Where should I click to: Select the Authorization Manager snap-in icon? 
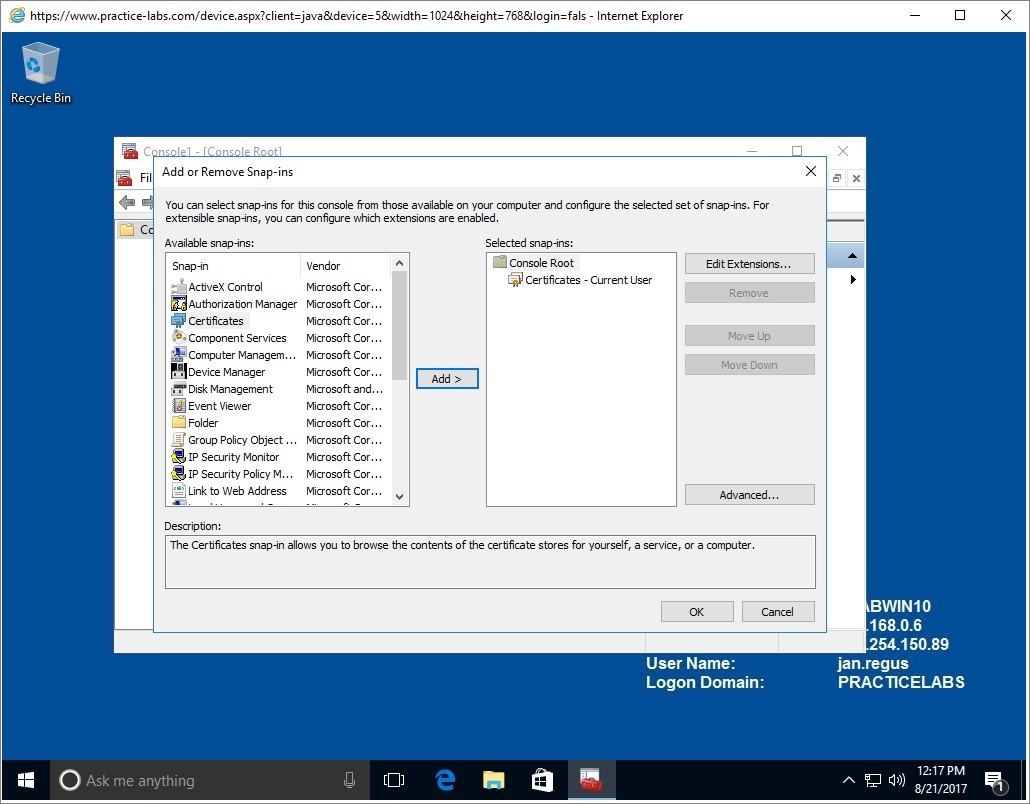pyautogui.click(x=178, y=304)
